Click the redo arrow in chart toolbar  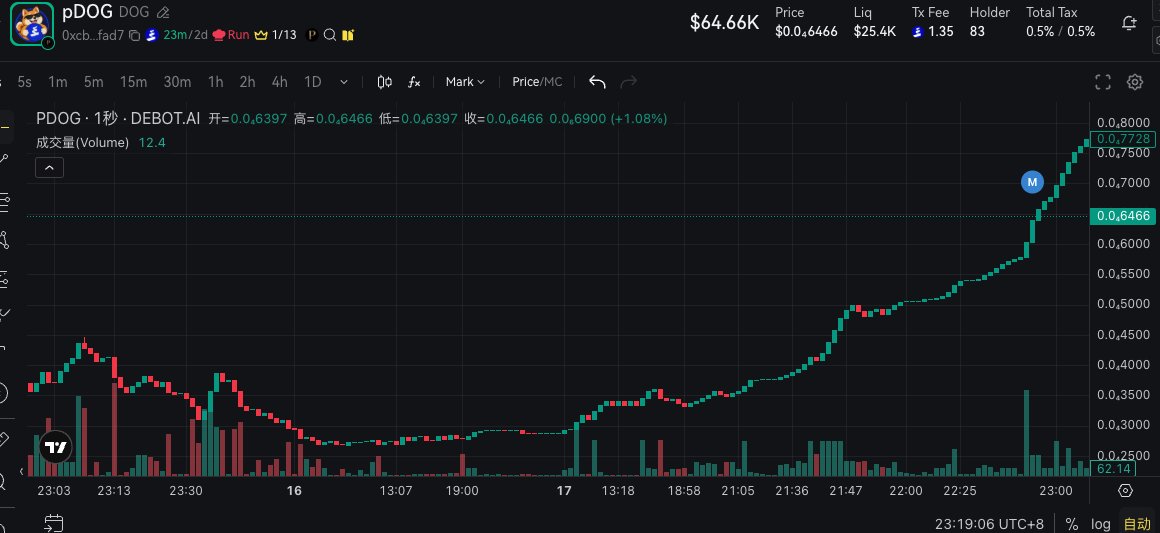pos(628,82)
